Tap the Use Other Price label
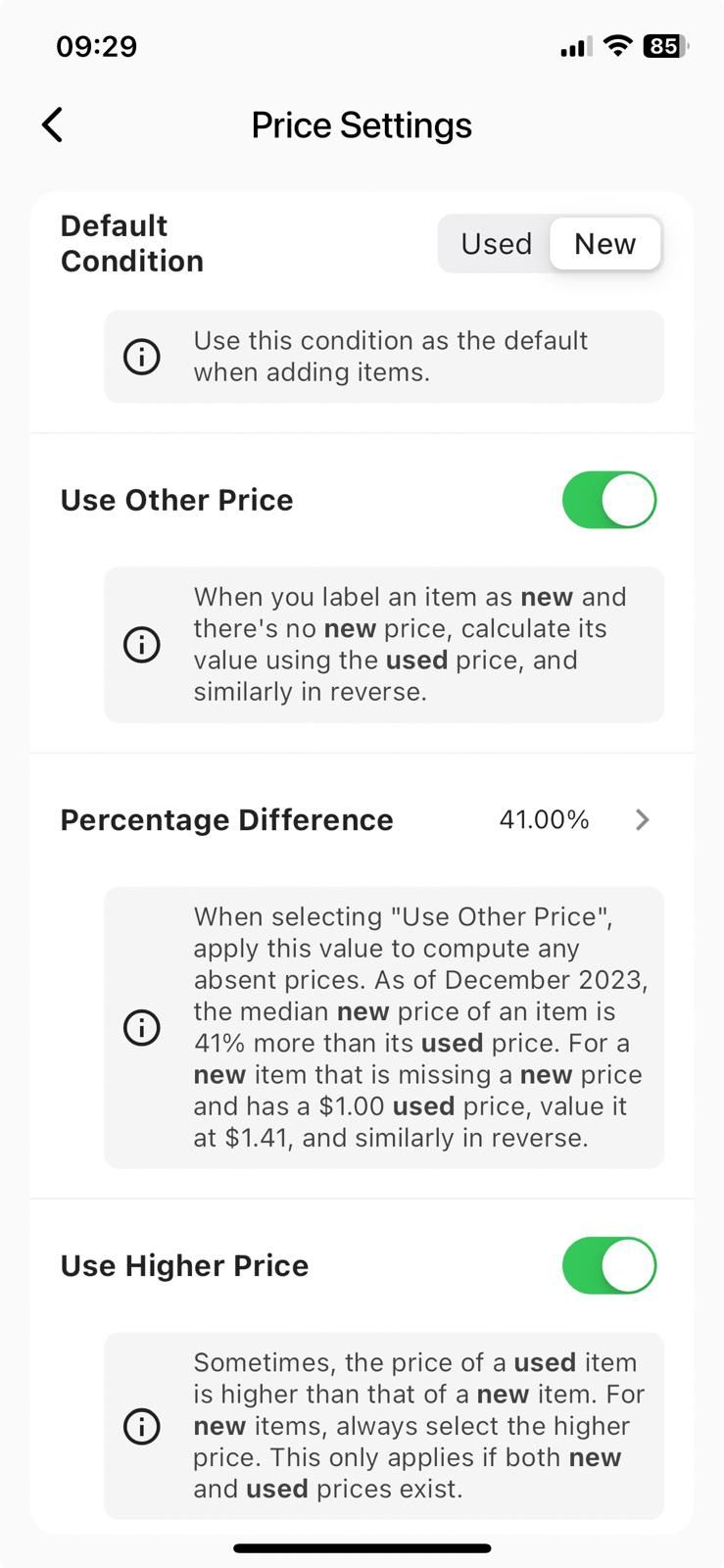Viewport: 724px width, 1568px height. 176,500
